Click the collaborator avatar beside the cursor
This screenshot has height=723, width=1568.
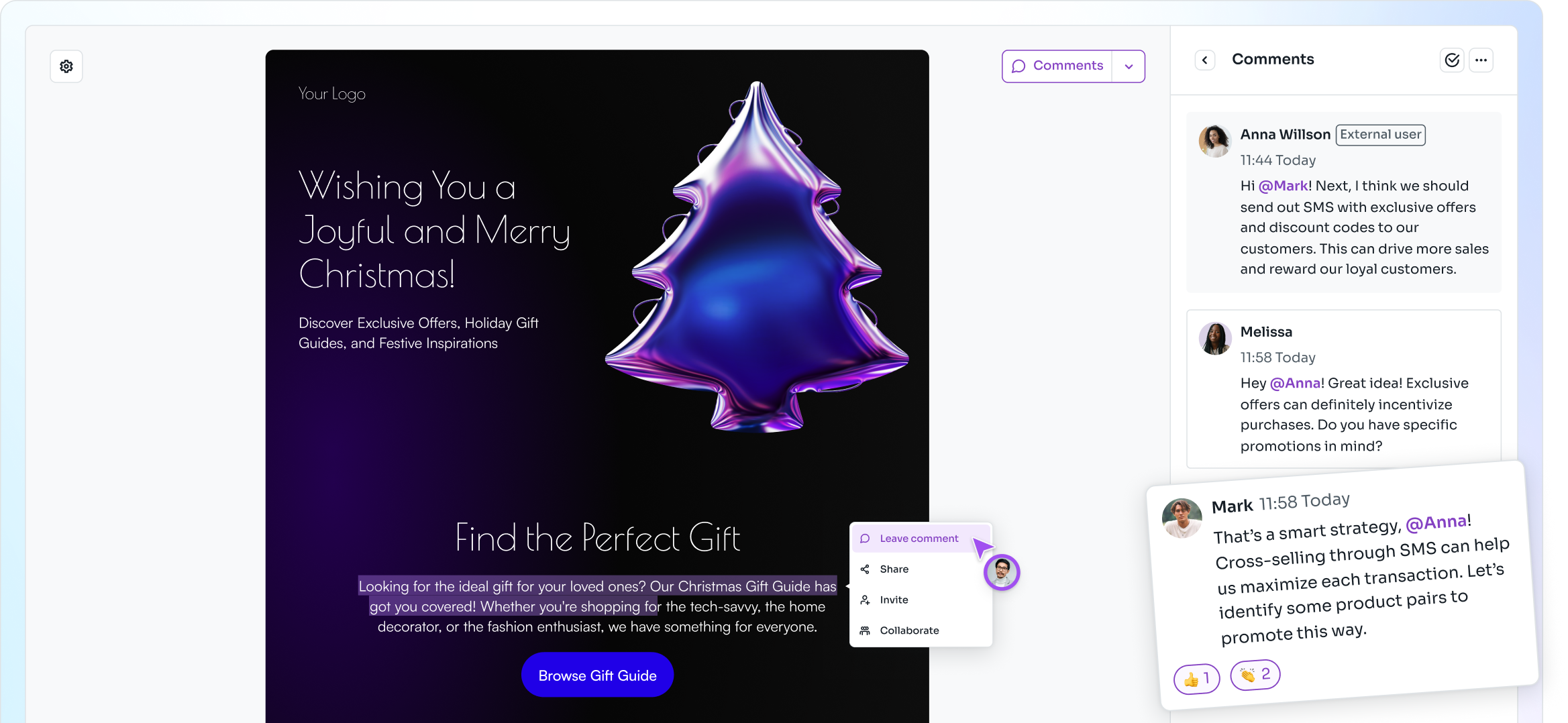1002,573
